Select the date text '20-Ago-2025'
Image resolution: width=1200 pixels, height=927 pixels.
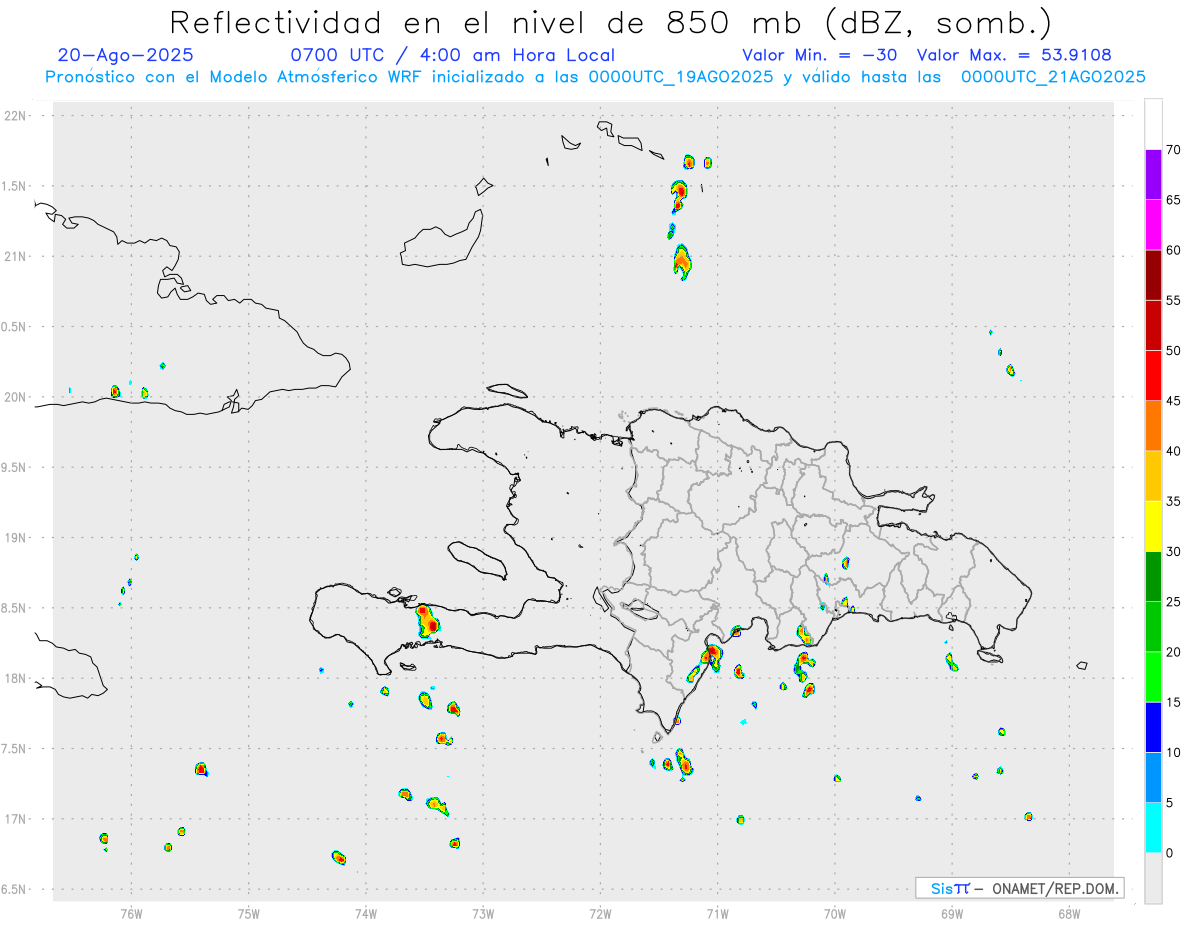126,55
